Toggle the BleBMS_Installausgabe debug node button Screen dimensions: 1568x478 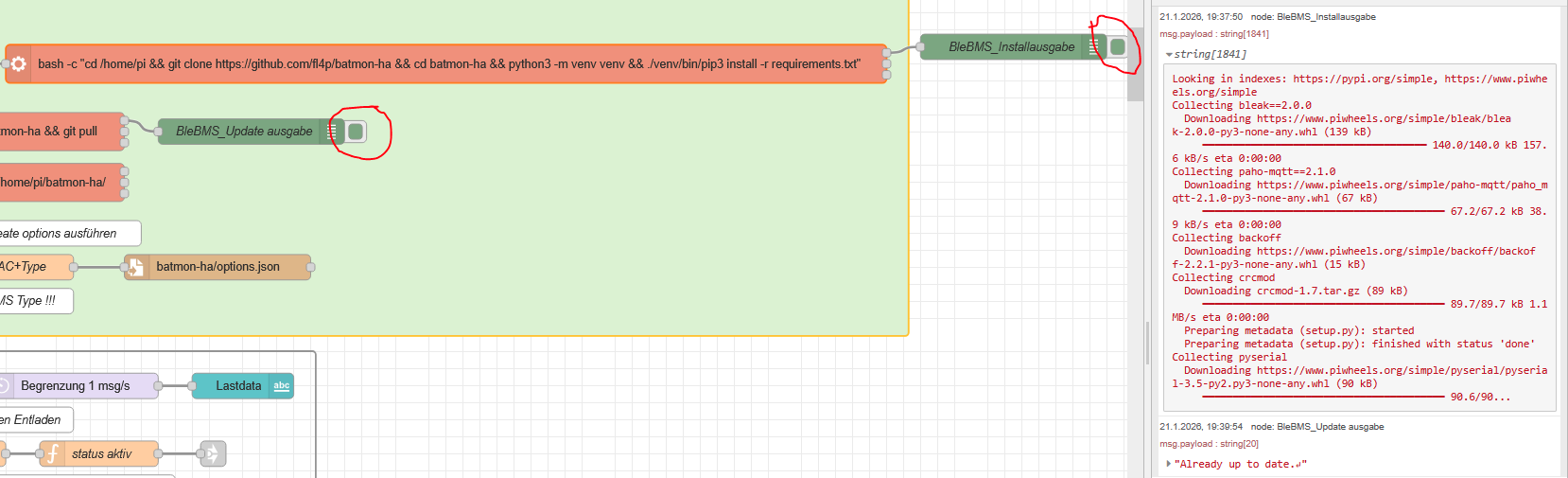pos(1118,47)
